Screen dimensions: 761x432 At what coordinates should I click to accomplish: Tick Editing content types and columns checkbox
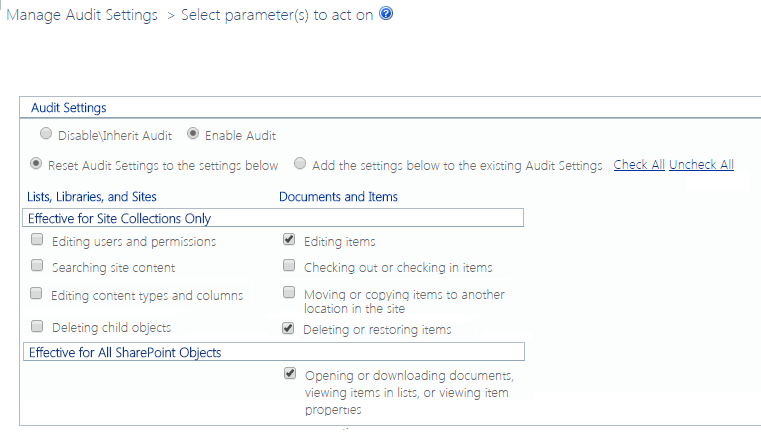coord(37,294)
